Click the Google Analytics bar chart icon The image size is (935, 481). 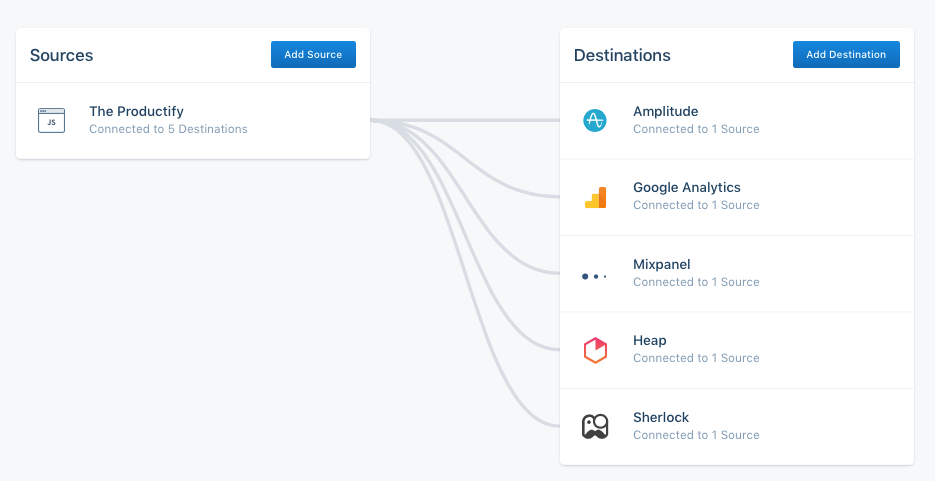595,197
